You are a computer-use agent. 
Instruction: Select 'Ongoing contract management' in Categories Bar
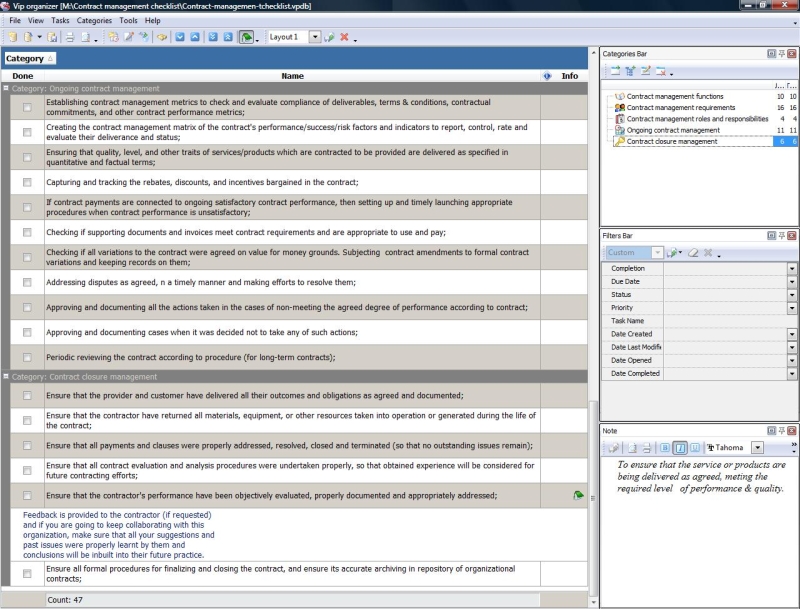(x=672, y=130)
